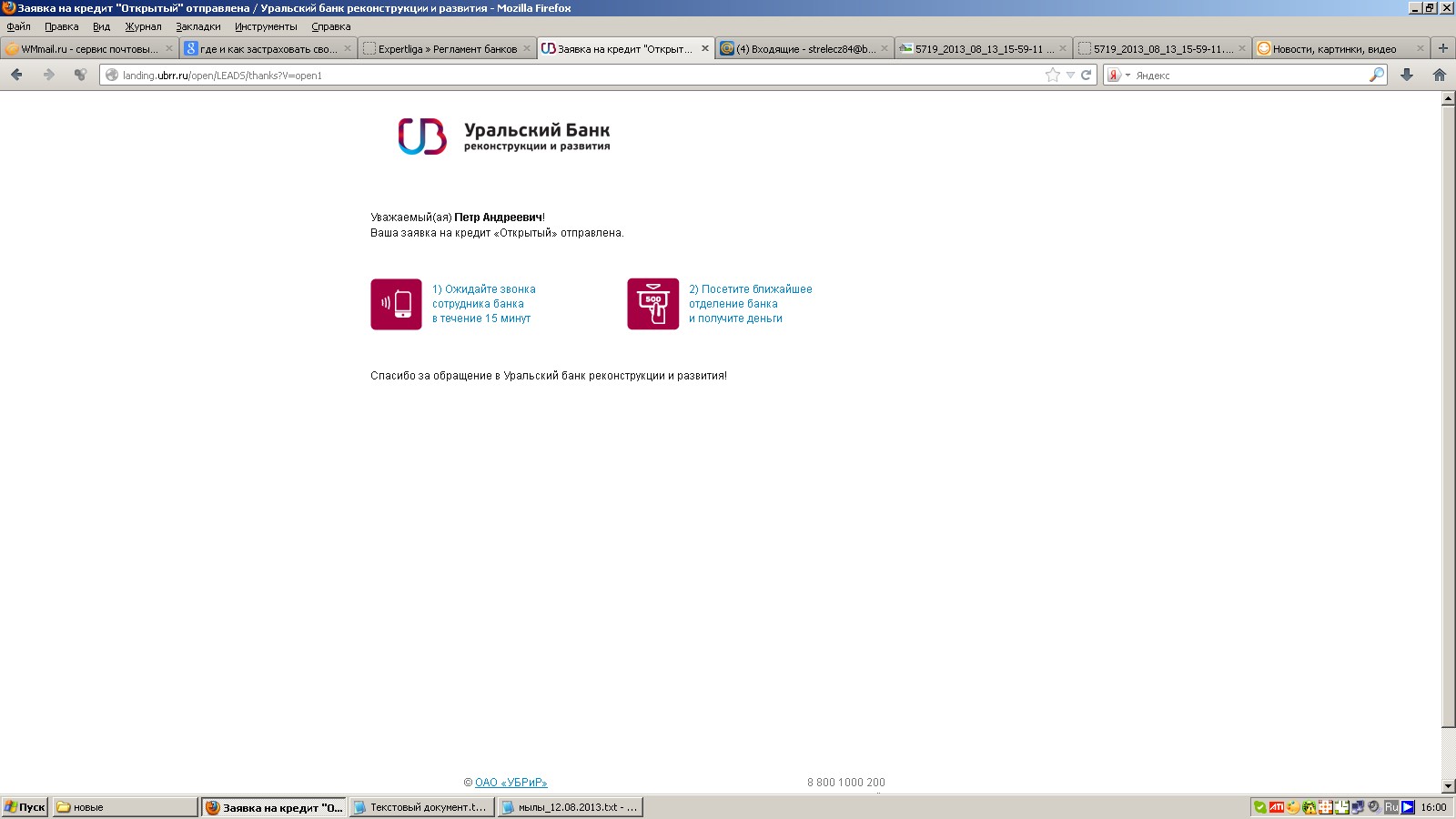Click the 8 800 1000 200 phone number
This screenshot has width=1456, height=819.
845,783
